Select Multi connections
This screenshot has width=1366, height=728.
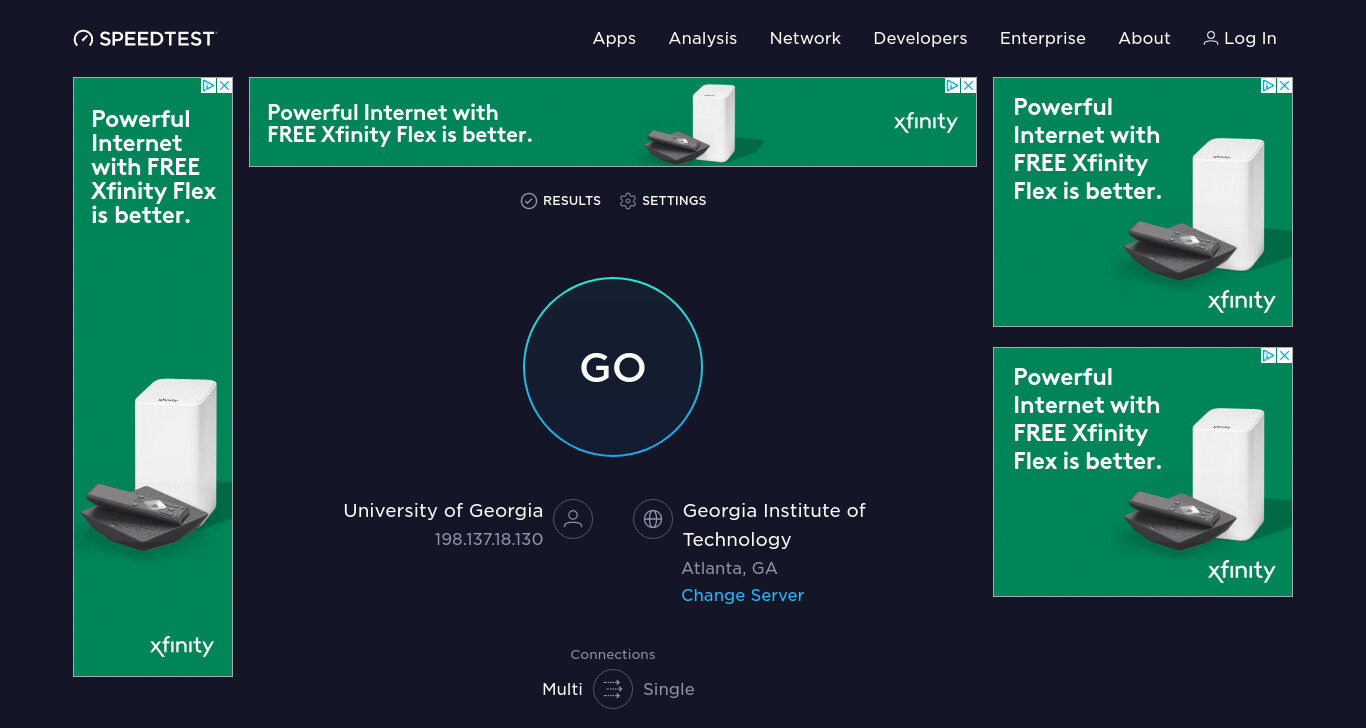(562, 689)
